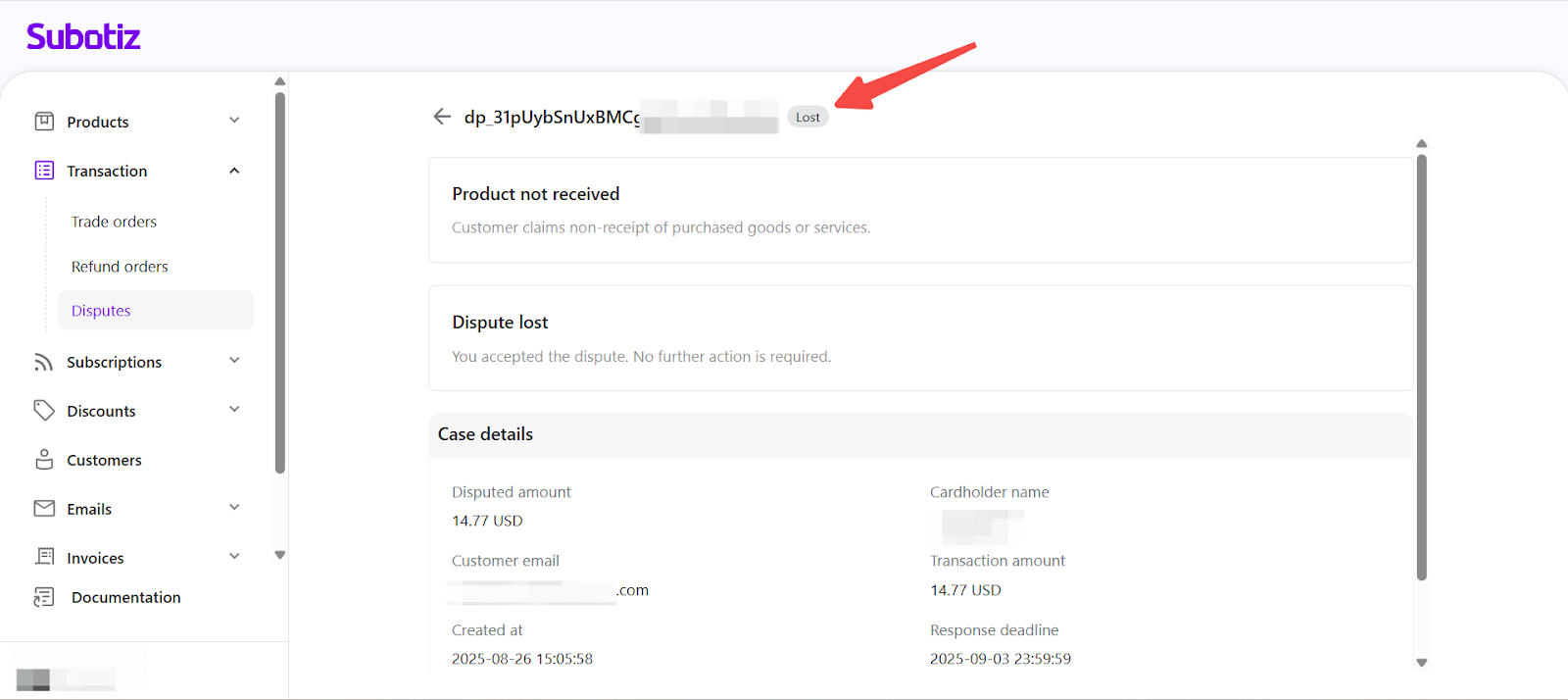Select the Disputes submenu item
1568x700 pixels.
click(101, 311)
